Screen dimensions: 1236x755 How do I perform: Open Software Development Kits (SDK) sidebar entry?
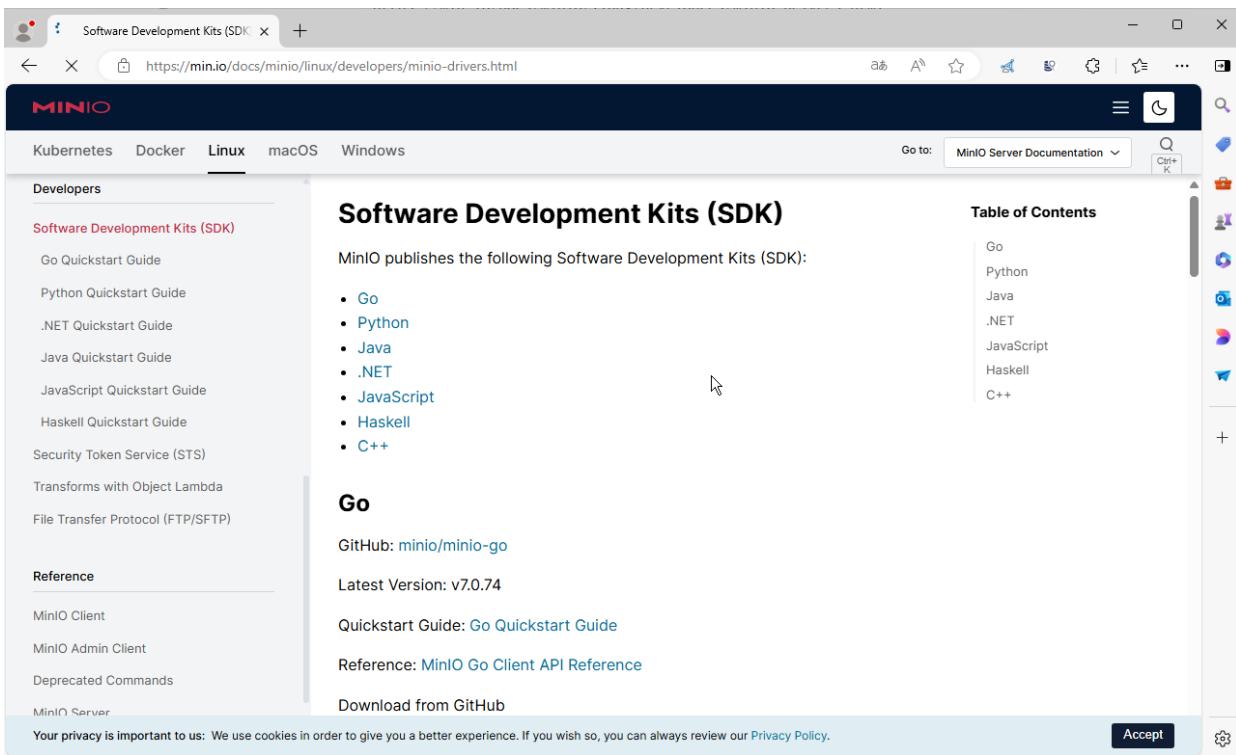coord(134,228)
